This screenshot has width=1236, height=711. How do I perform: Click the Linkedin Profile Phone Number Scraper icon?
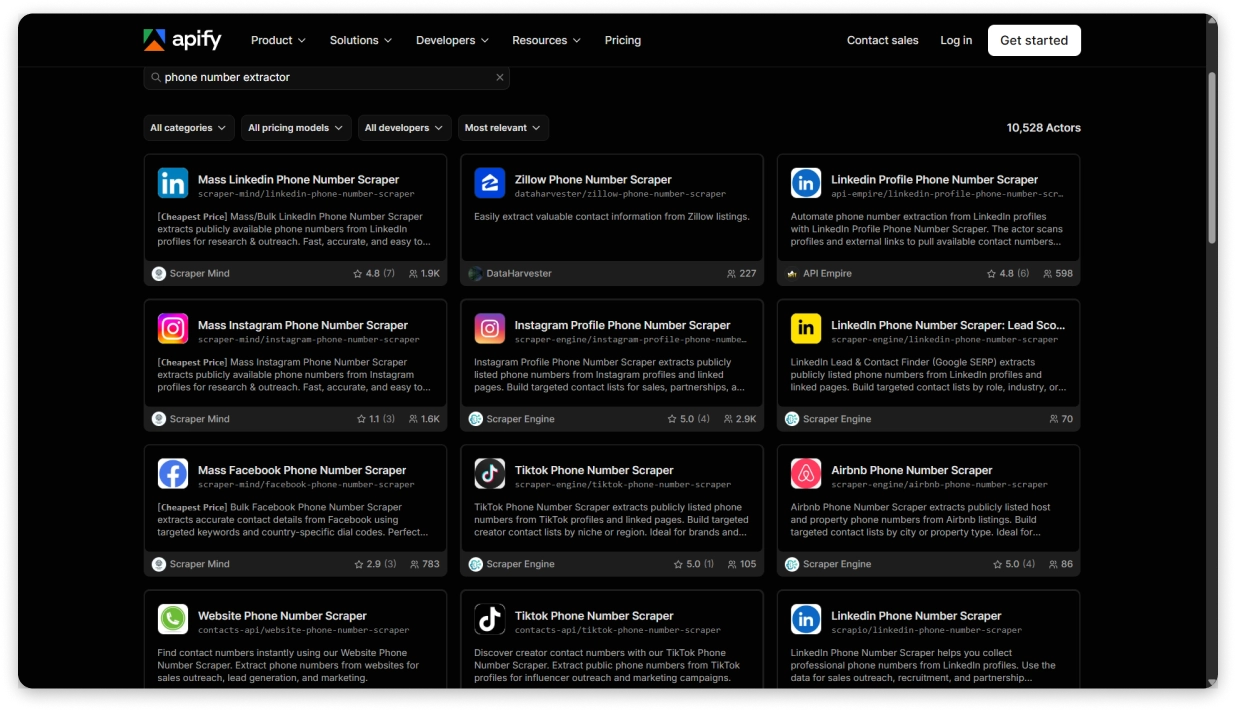click(x=806, y=183)
